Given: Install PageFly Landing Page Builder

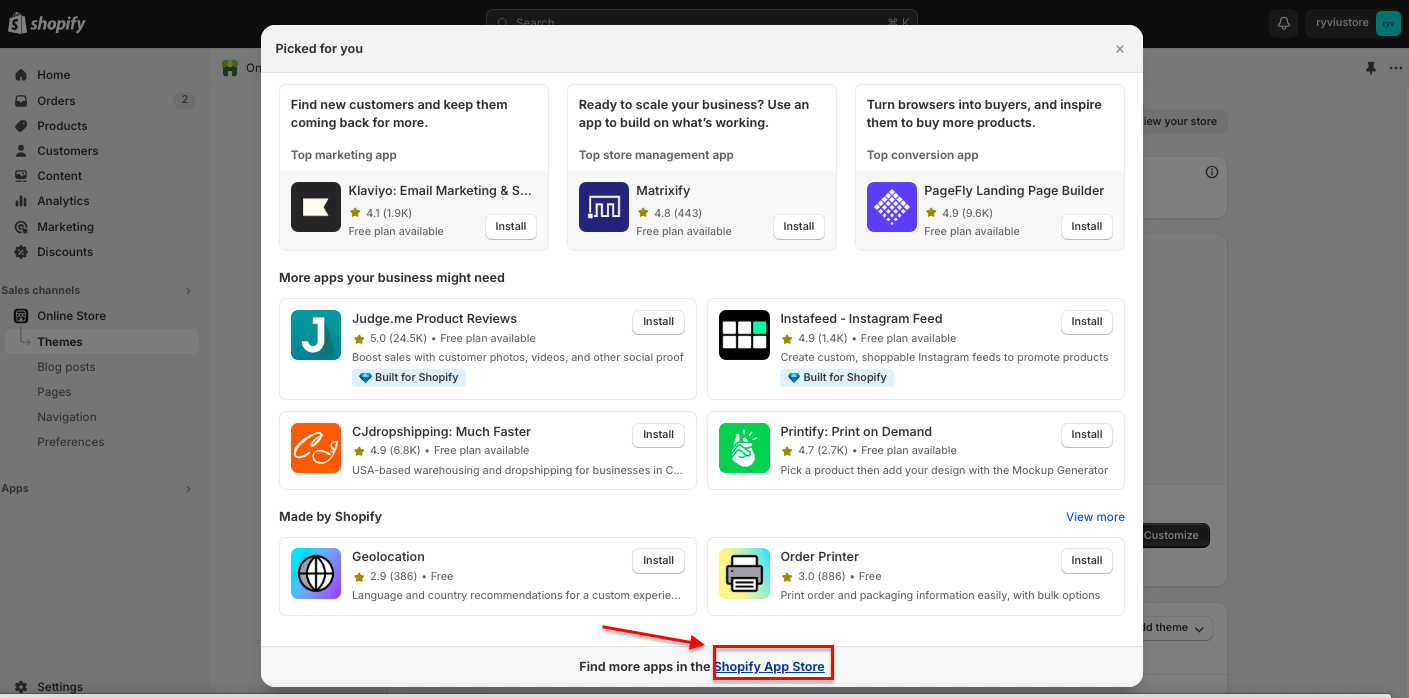Looking at the screenshot, I should pos(1087,227).
